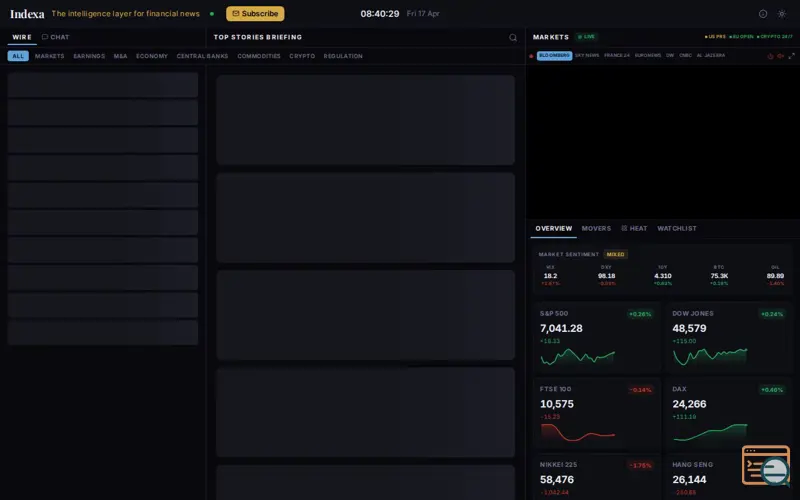This screenshot has height=500, width=800.
Task: Click the VIX value 18.2
Action: 550,276
